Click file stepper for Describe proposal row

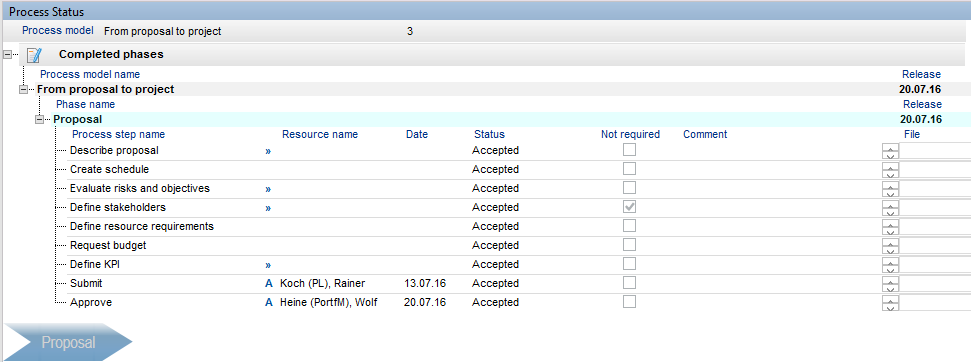890,151
